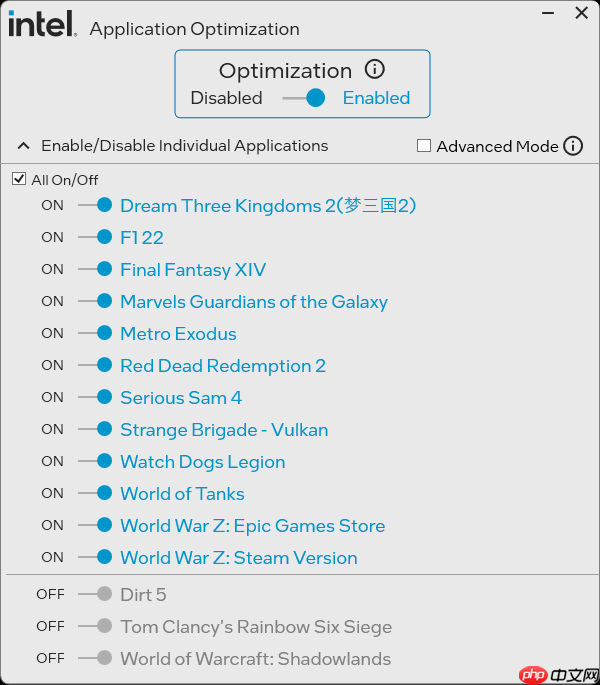Enable the Advanced Mode checkbox
Viewport: 600px width, 685px height.
pyautogui.click(x=424, y=146)
